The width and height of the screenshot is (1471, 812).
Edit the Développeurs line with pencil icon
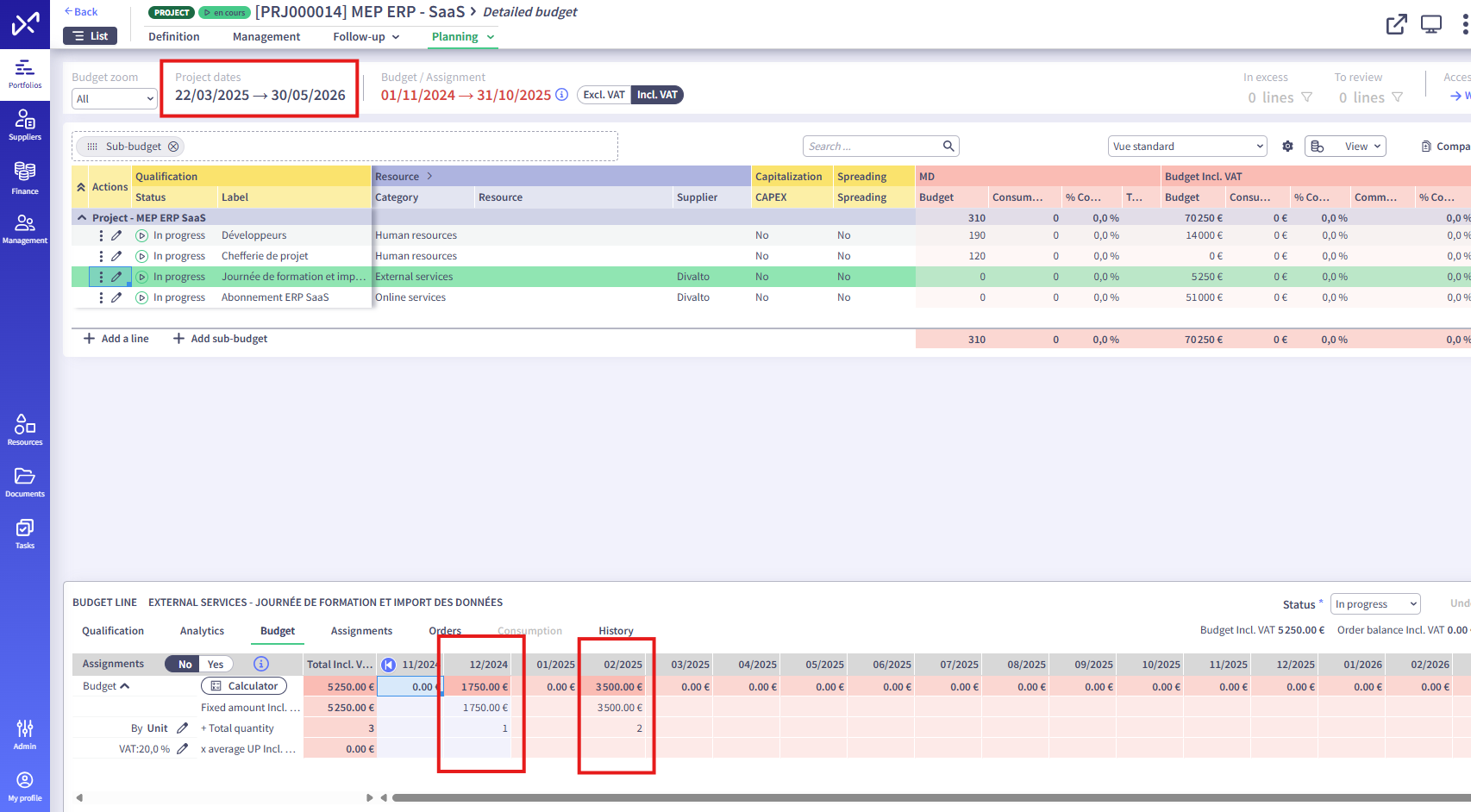116,235
